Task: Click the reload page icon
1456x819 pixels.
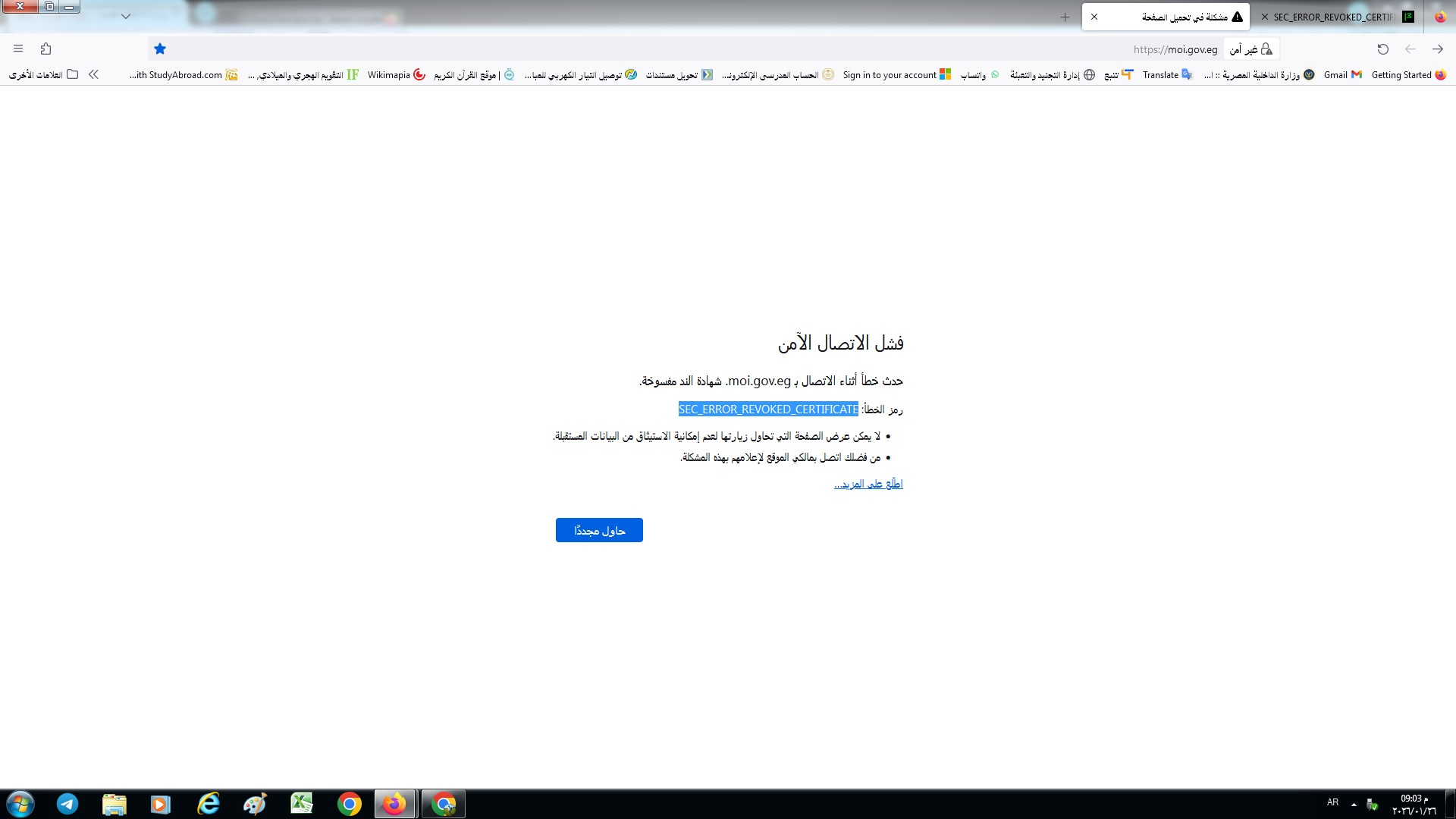Action: coord(1382,49)
